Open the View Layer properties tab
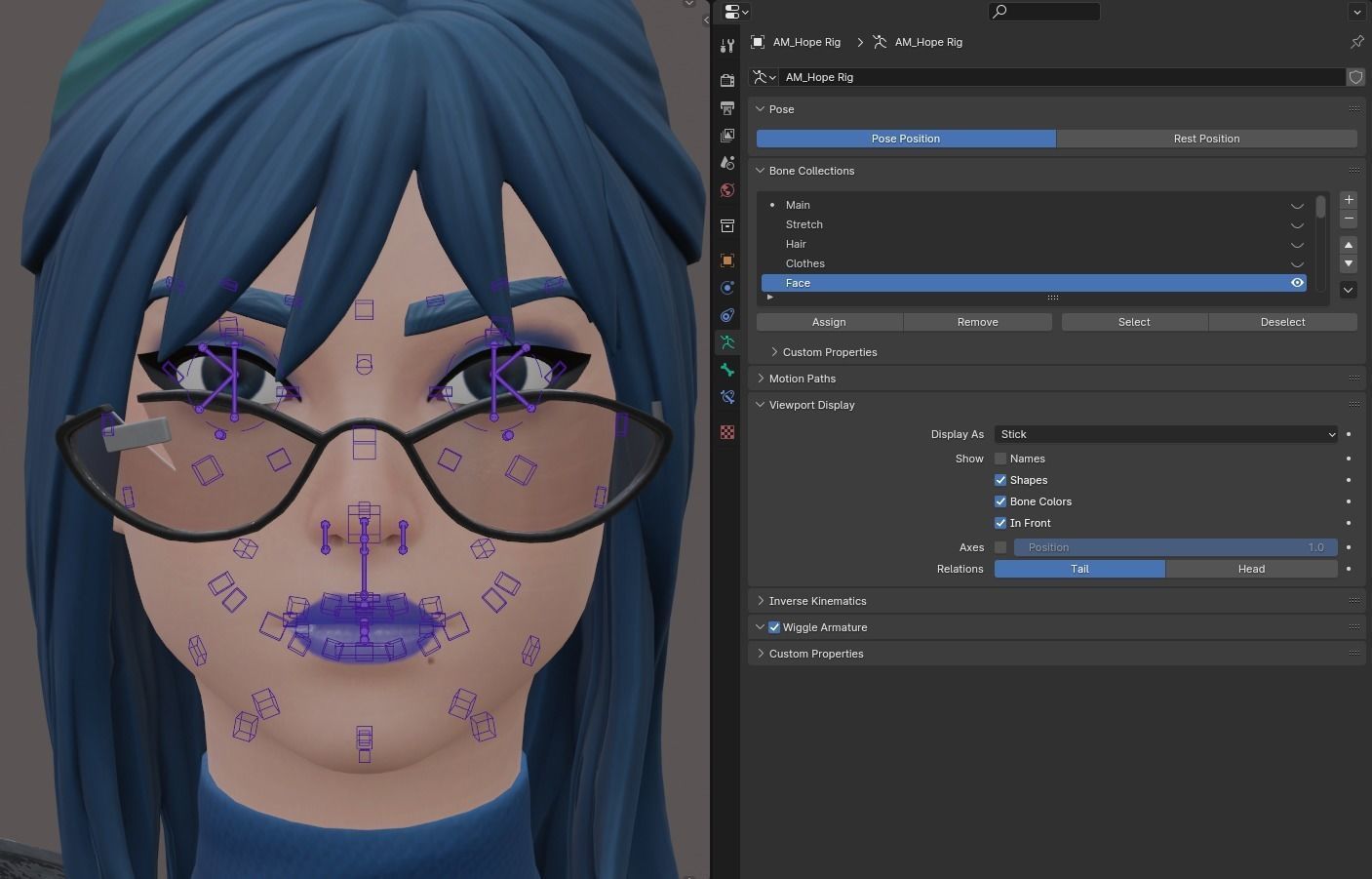Image resolution: width=1372 pixels, height=879 pixels. click(727, 136)
